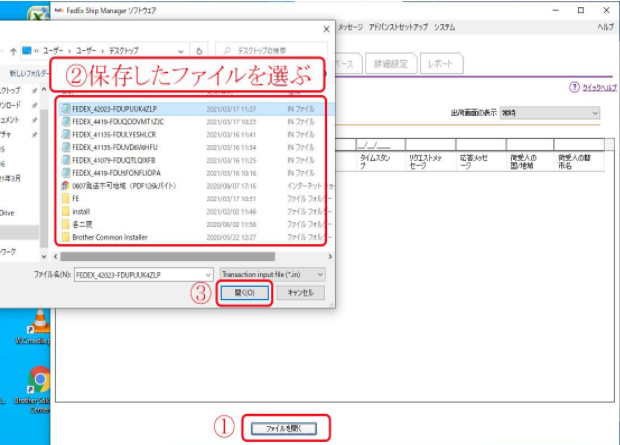Close the file open dialog

tap(326, 29)
